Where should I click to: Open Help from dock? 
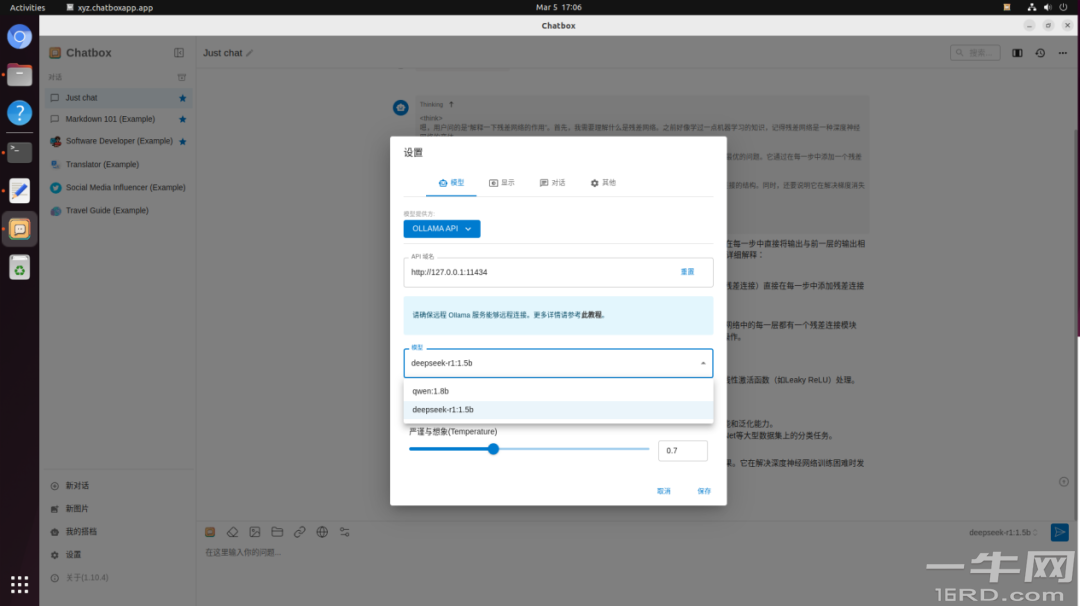[x=19, y=112]
